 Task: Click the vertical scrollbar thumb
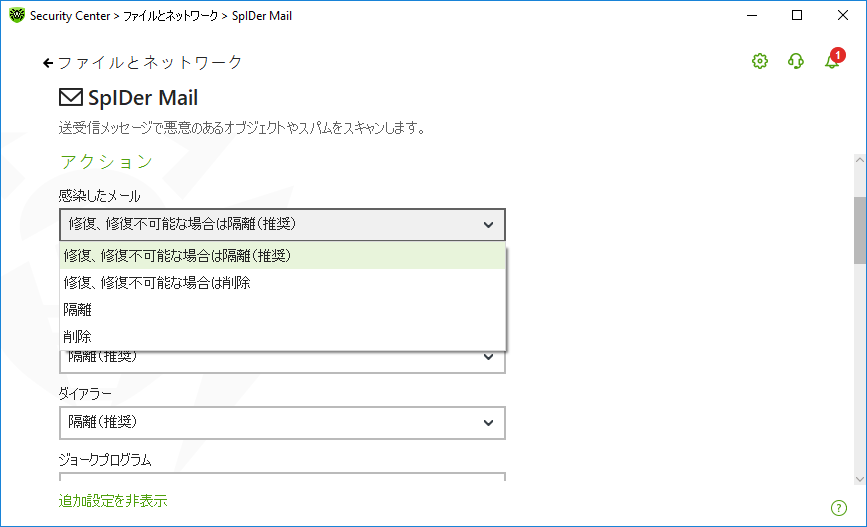[859, 230]
